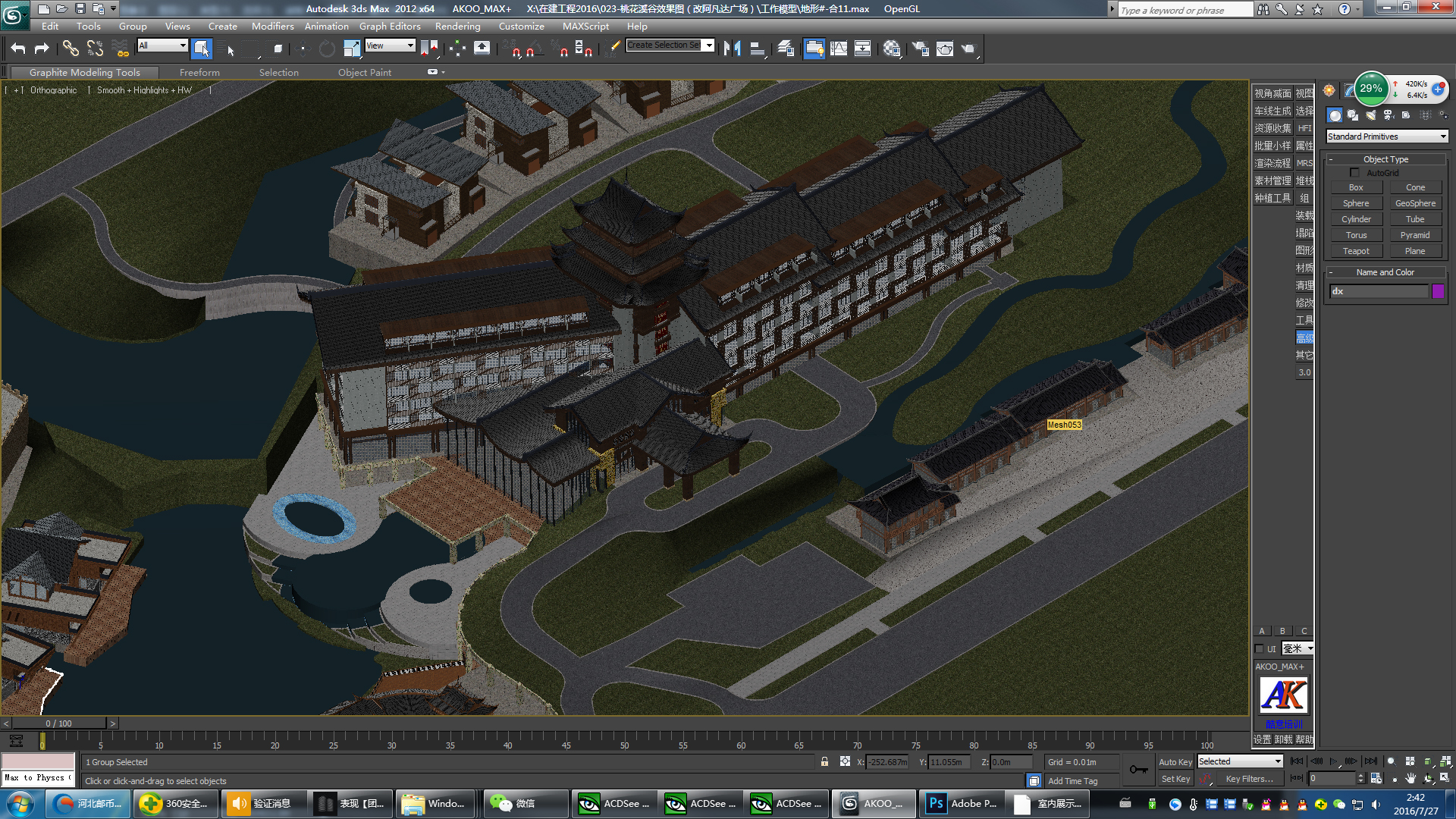Screen dimensions: 1456x819
Task: Open the reference coordinate 'View' dropdown
Action: point(390,45)
